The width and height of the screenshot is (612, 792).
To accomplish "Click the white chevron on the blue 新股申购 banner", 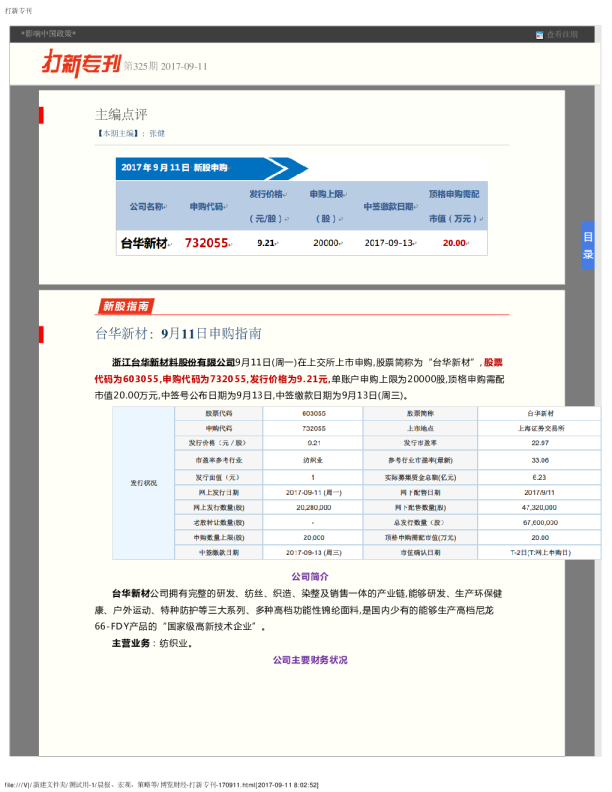I will (x=285, y=168).
